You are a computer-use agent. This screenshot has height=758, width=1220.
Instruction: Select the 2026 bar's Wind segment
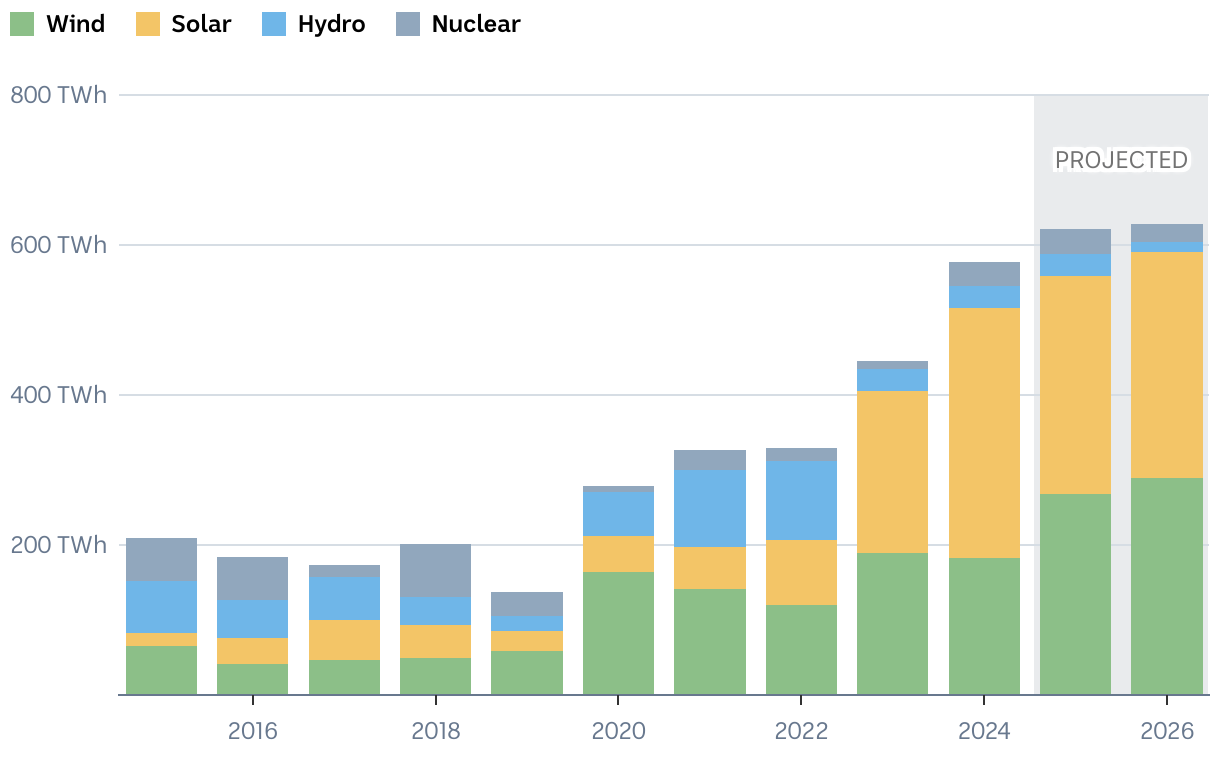tap(1166, 585)
